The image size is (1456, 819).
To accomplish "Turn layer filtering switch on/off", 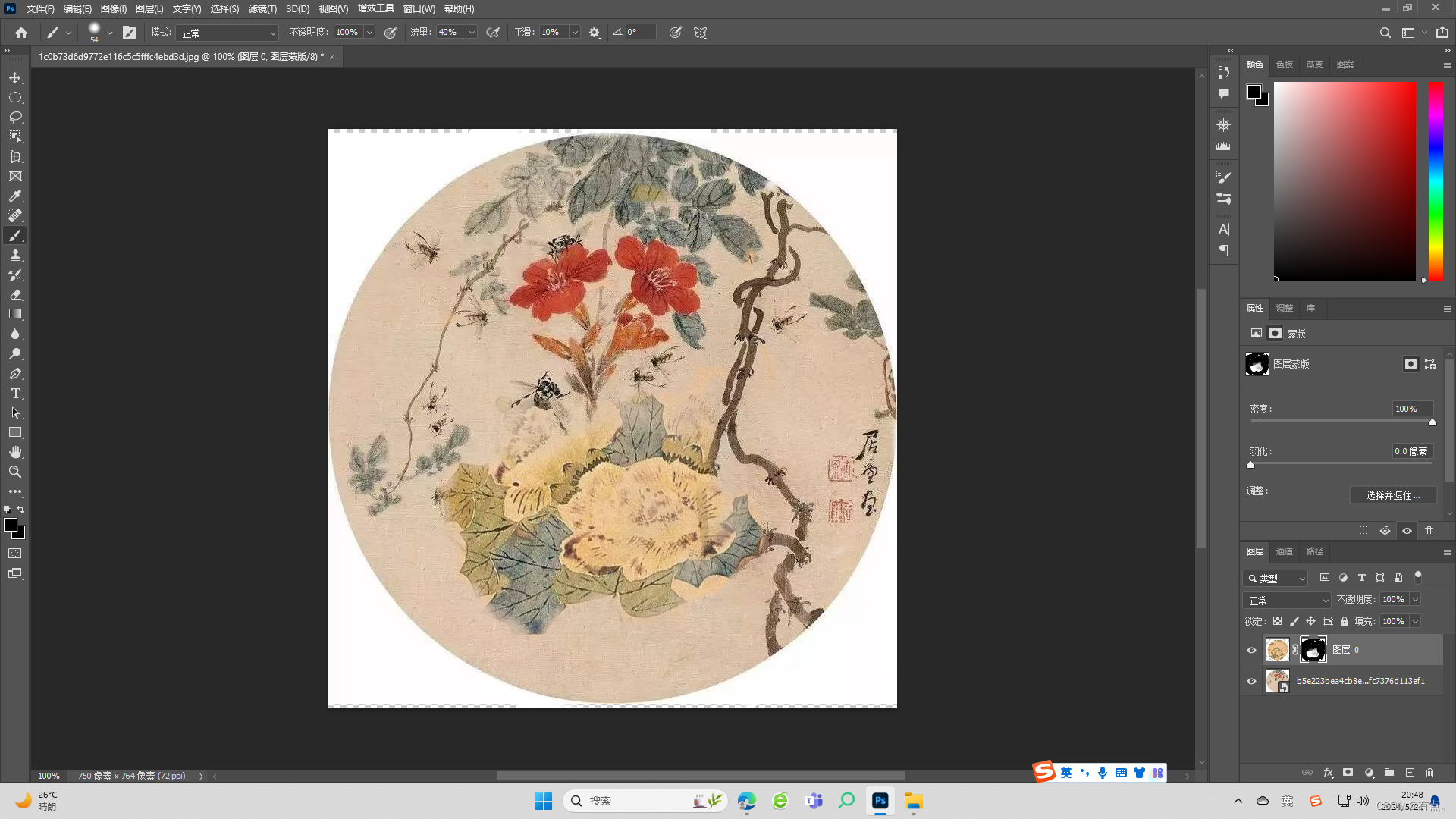I will tap(1417, 578).
